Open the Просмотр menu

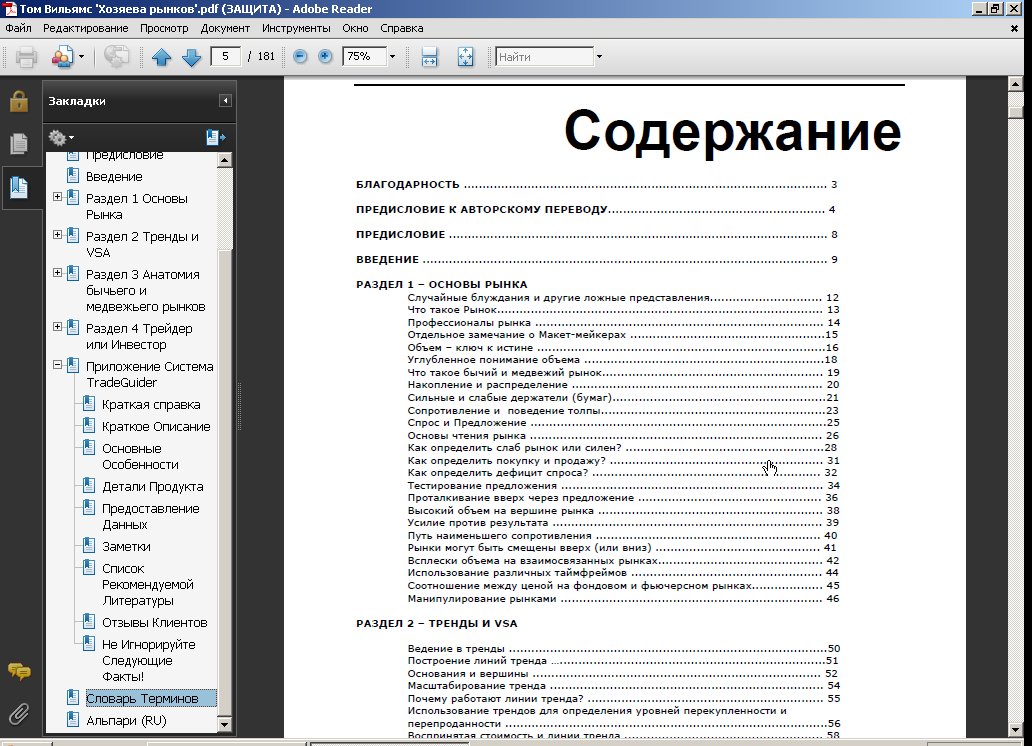pos(164,28)
